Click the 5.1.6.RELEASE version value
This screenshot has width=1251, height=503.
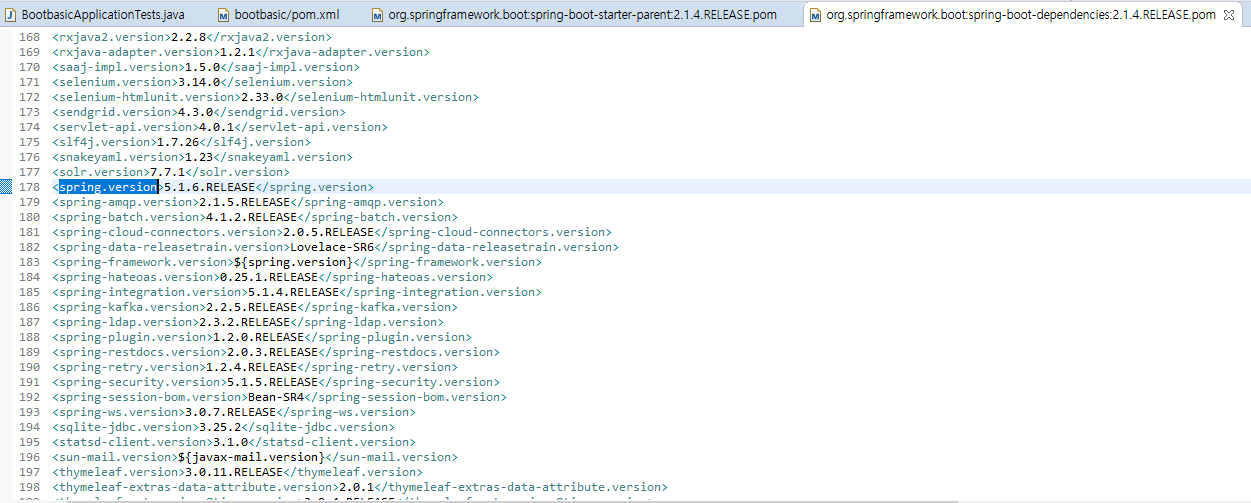tap(210, 187)
